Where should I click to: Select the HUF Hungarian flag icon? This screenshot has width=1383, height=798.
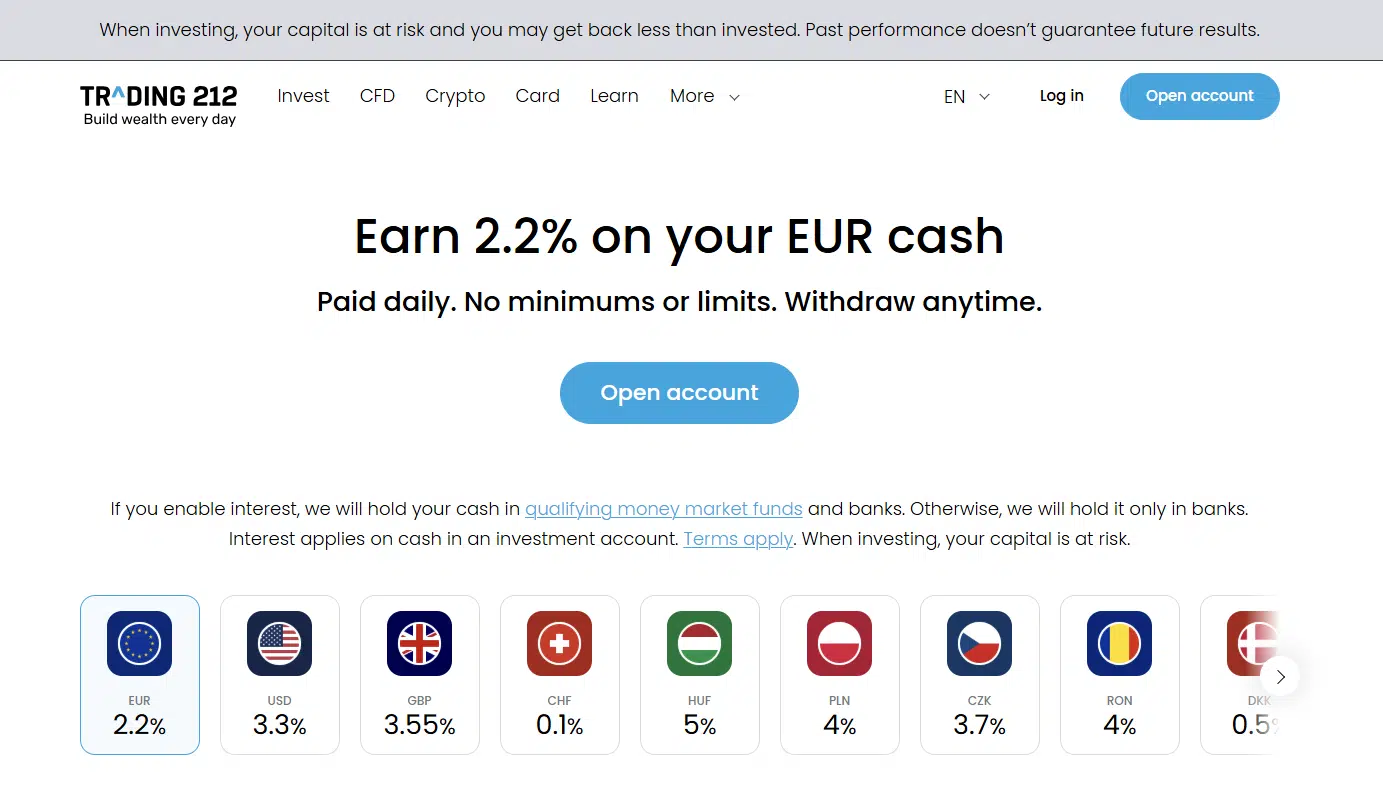click(700, 643)
